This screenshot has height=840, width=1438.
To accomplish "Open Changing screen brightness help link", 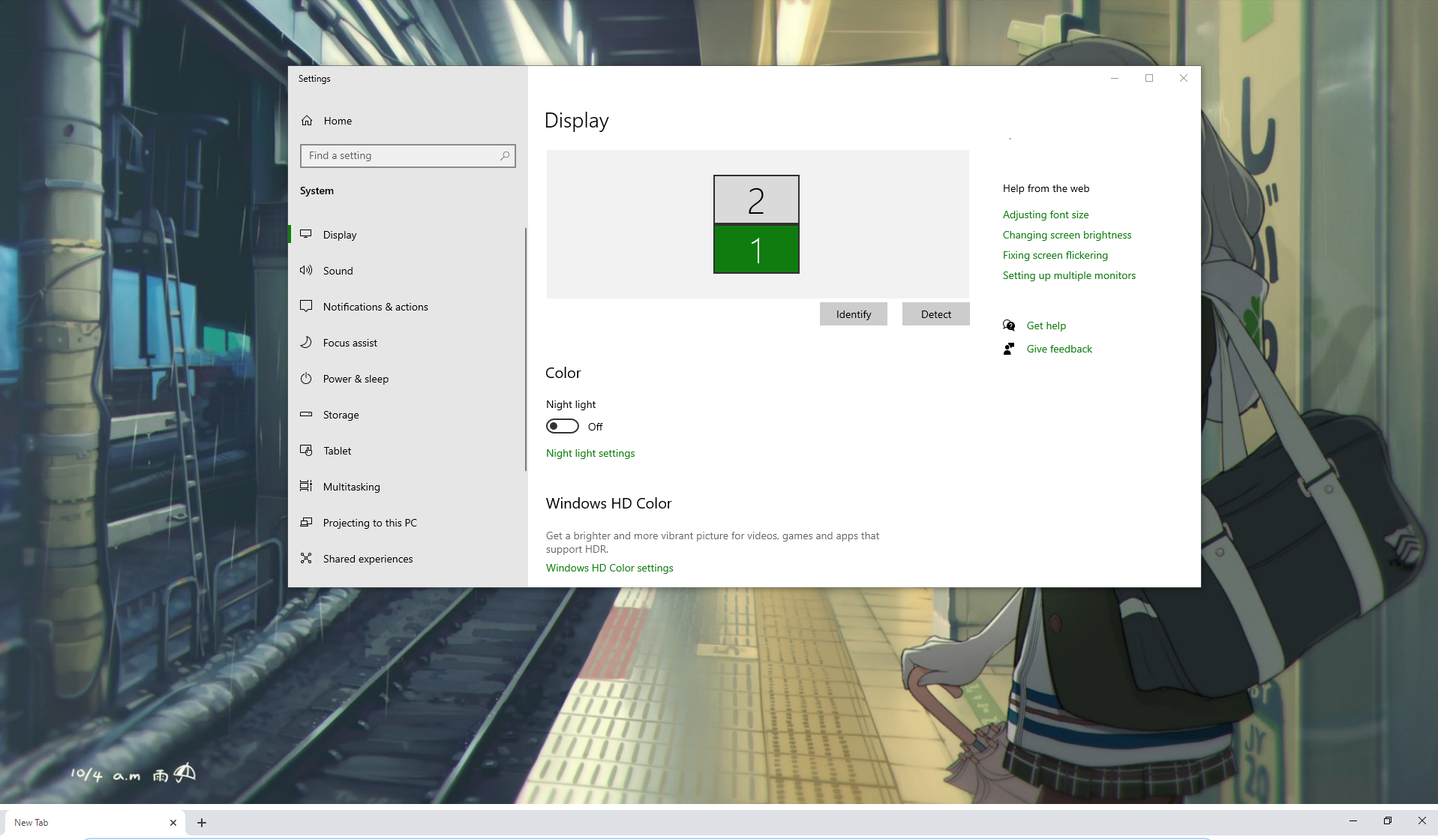I will coord(1067,235).
